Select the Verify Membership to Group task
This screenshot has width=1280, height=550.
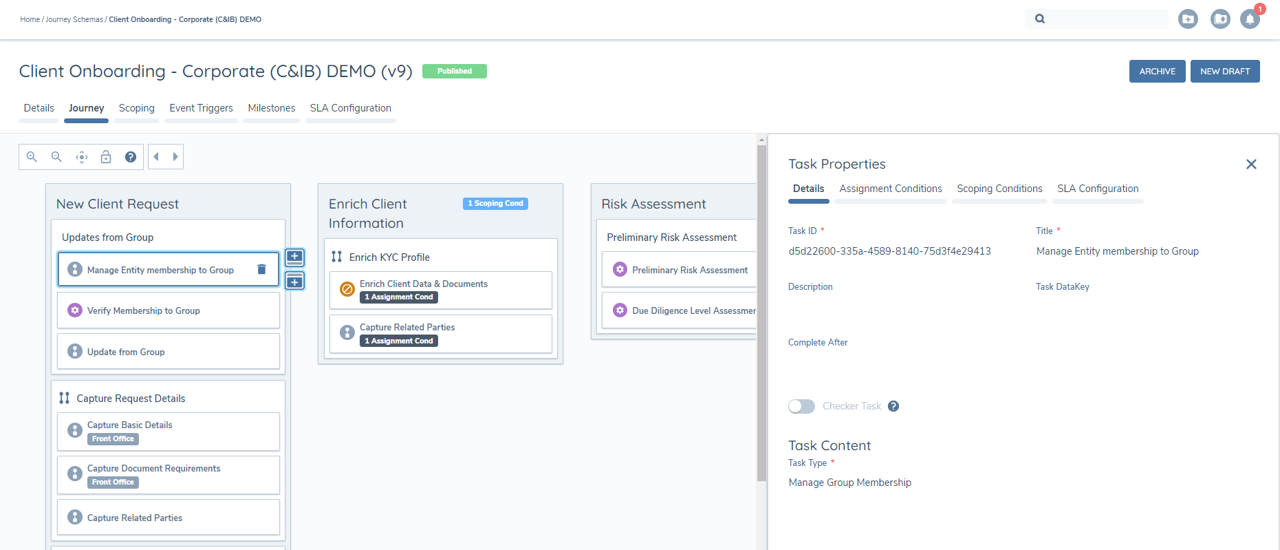click(x=168, y=310)
